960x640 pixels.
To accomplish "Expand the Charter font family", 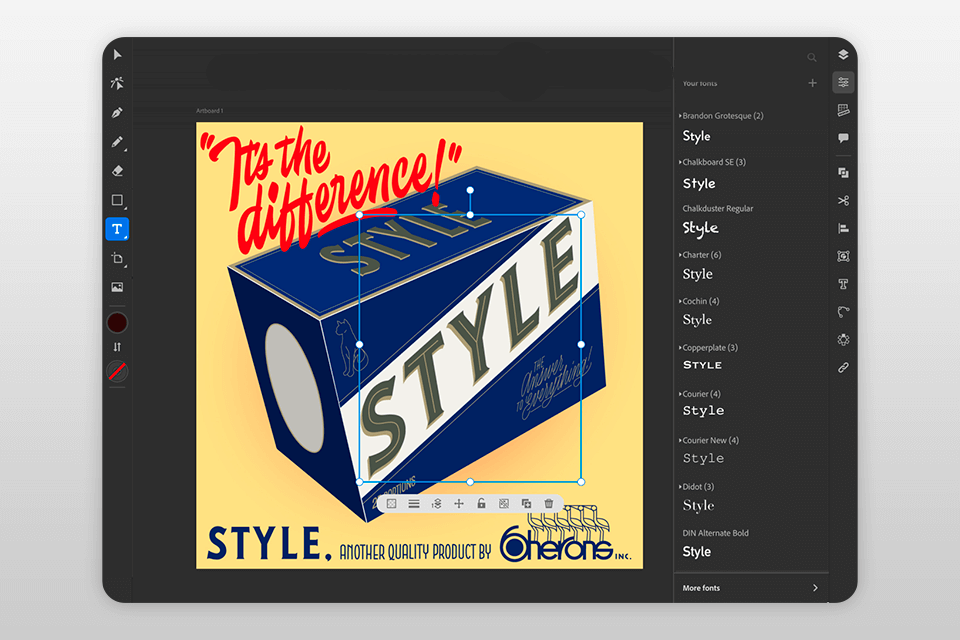I will click(680, 255).
